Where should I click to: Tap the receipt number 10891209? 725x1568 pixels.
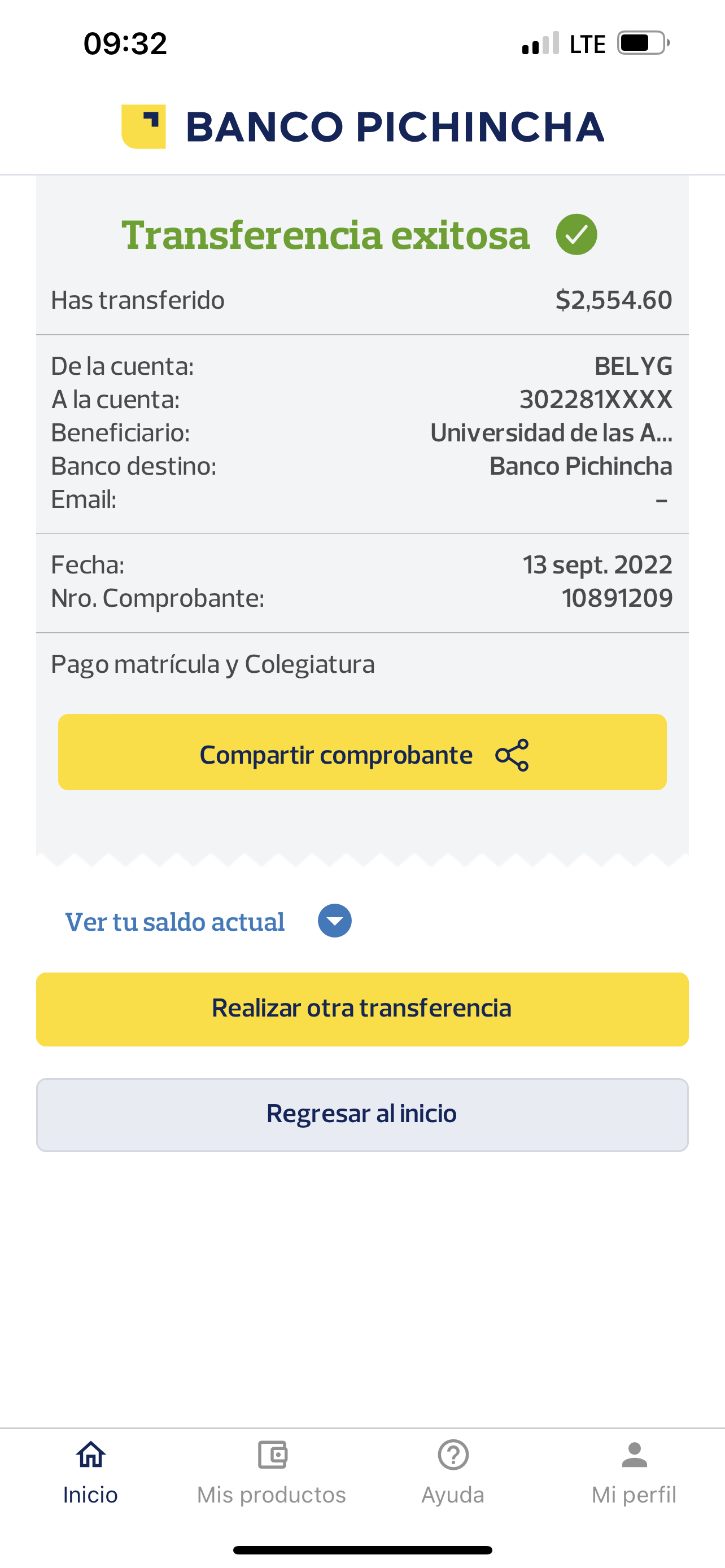coord(617,598)
